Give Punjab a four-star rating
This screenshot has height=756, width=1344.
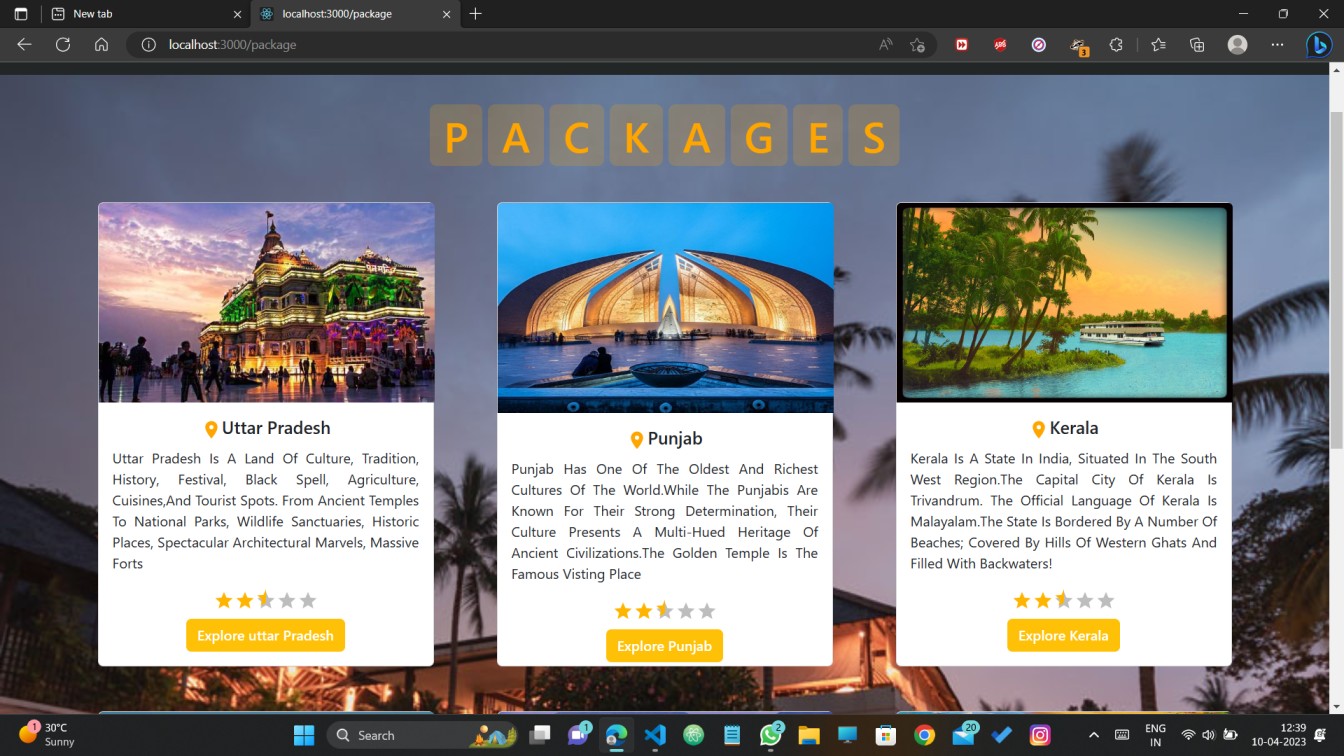click(686, 610)
